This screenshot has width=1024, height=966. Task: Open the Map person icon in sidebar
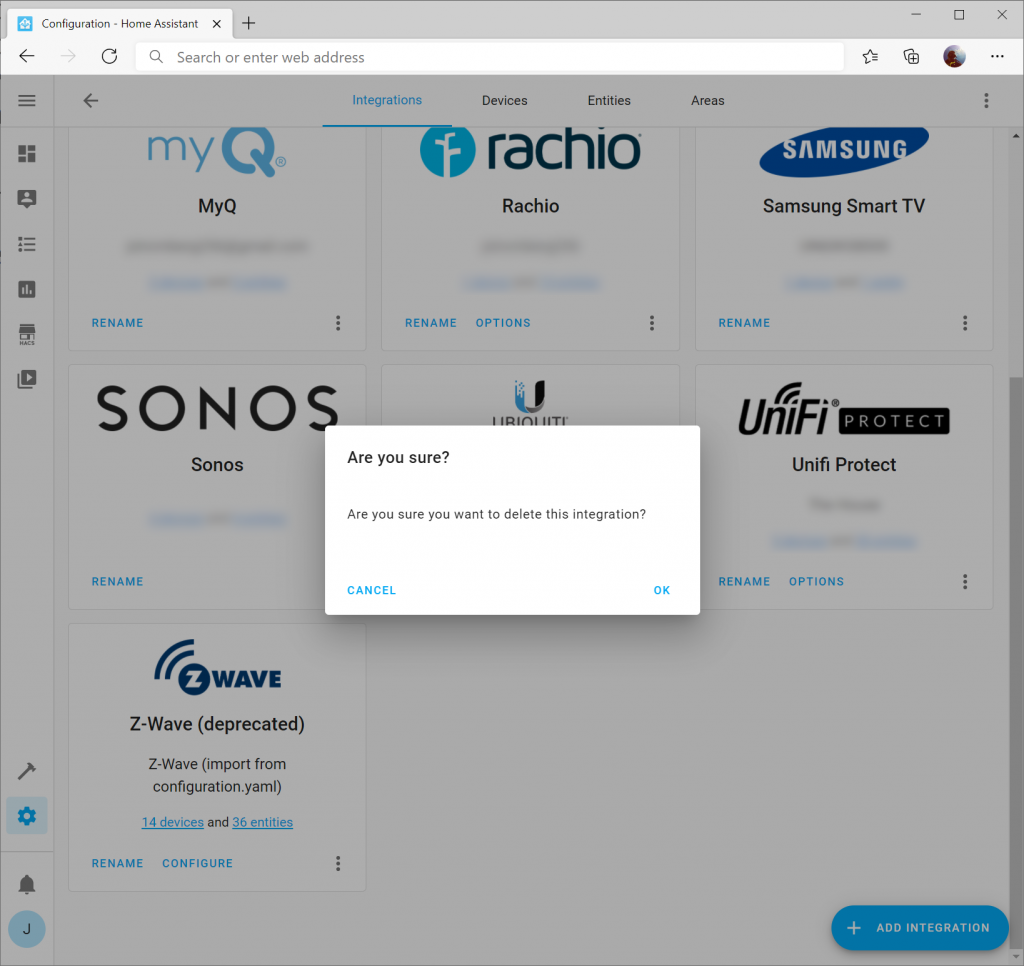pyautogui.click(x=27, y=199)
